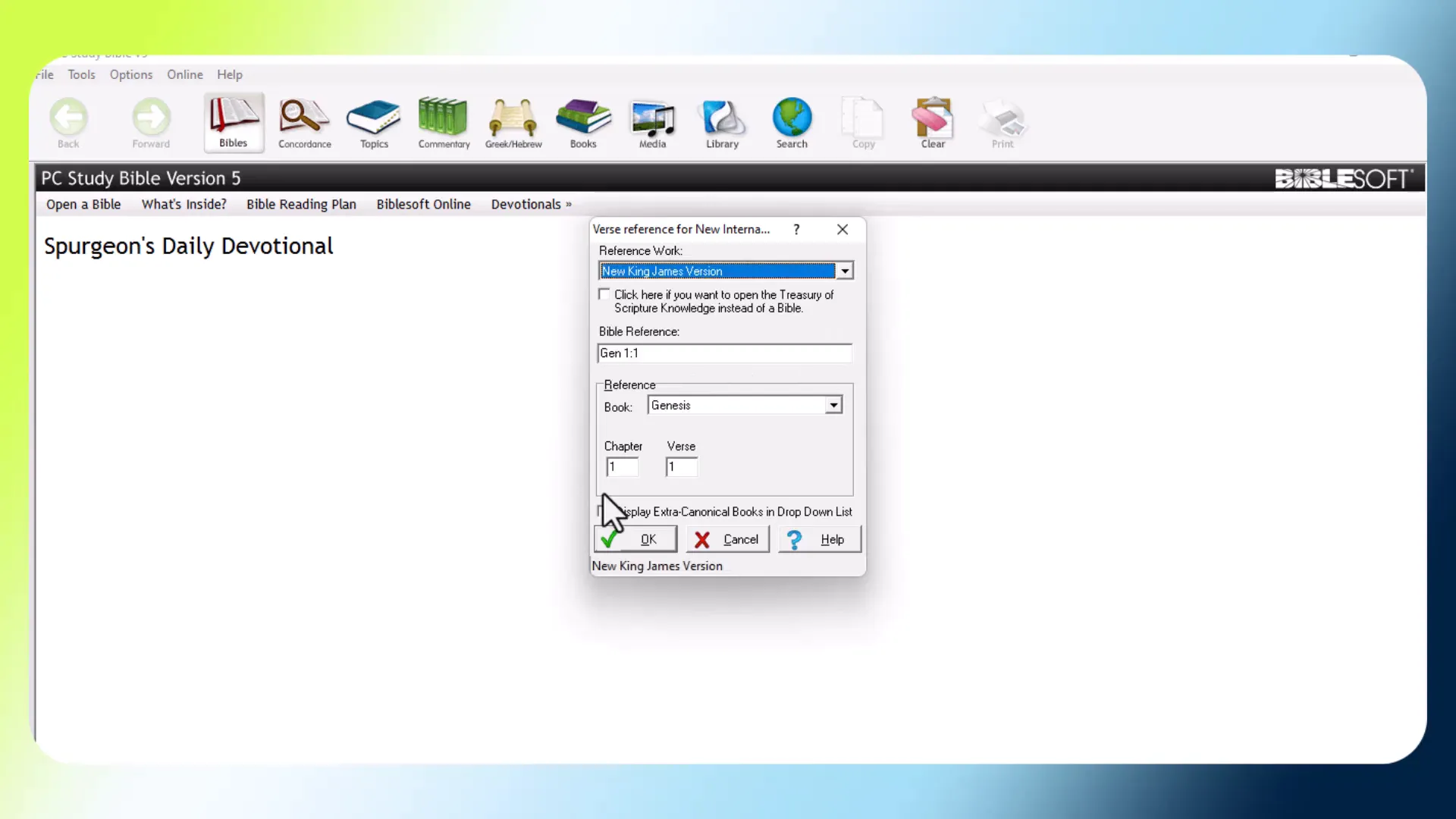Click the Clear eraser icon
1456x819 pixels.
[933, 122]
